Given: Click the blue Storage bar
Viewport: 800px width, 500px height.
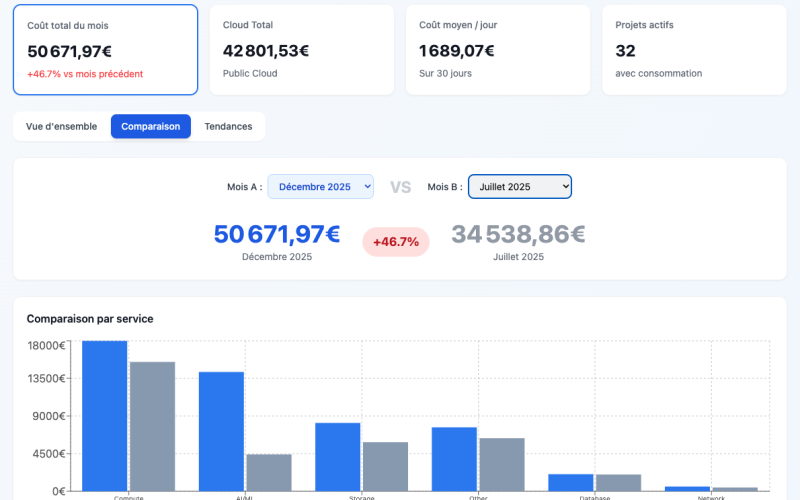Looking at the screenshot, I should coord(338,456).
